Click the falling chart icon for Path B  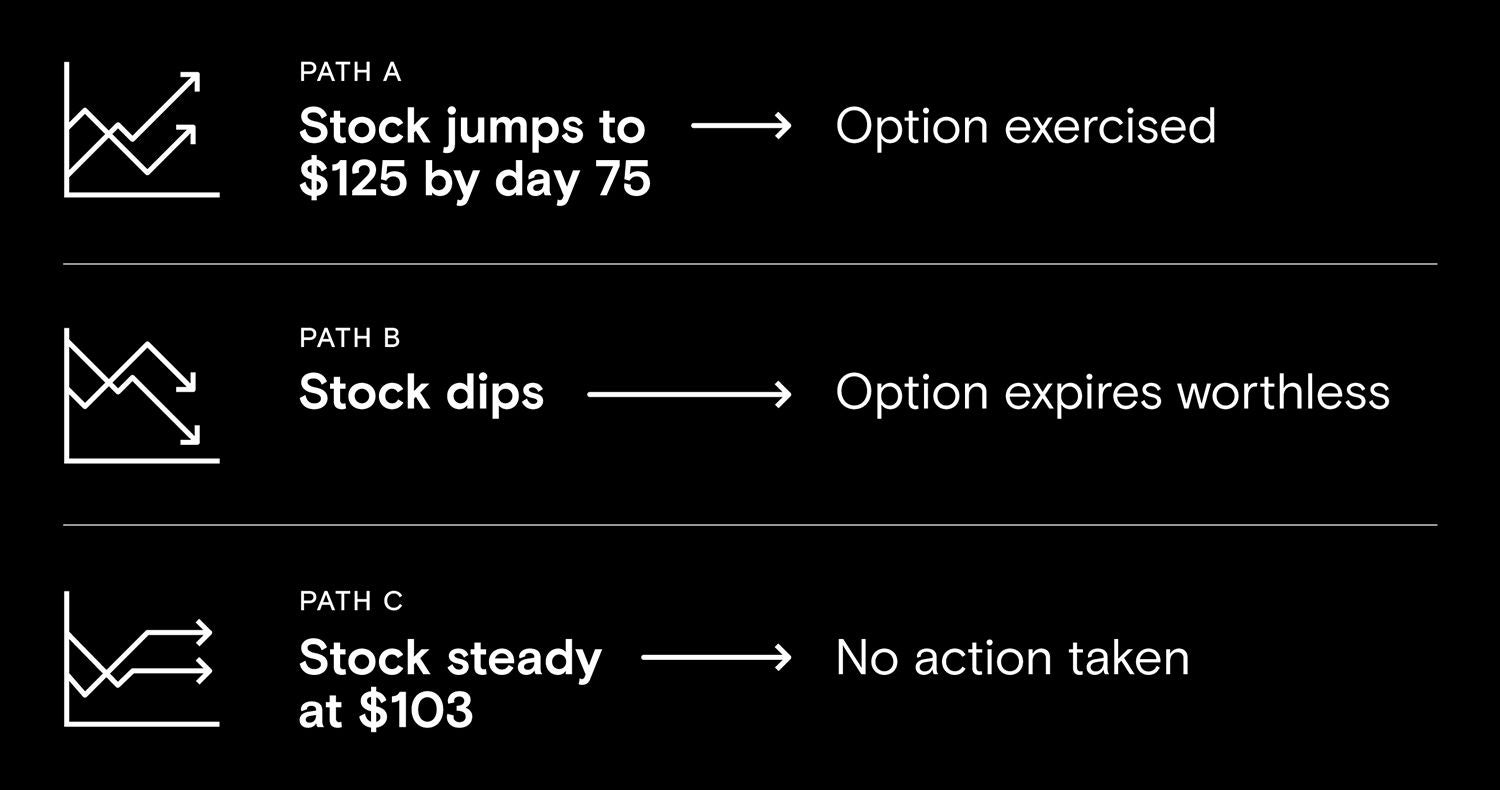coord(140,396)
